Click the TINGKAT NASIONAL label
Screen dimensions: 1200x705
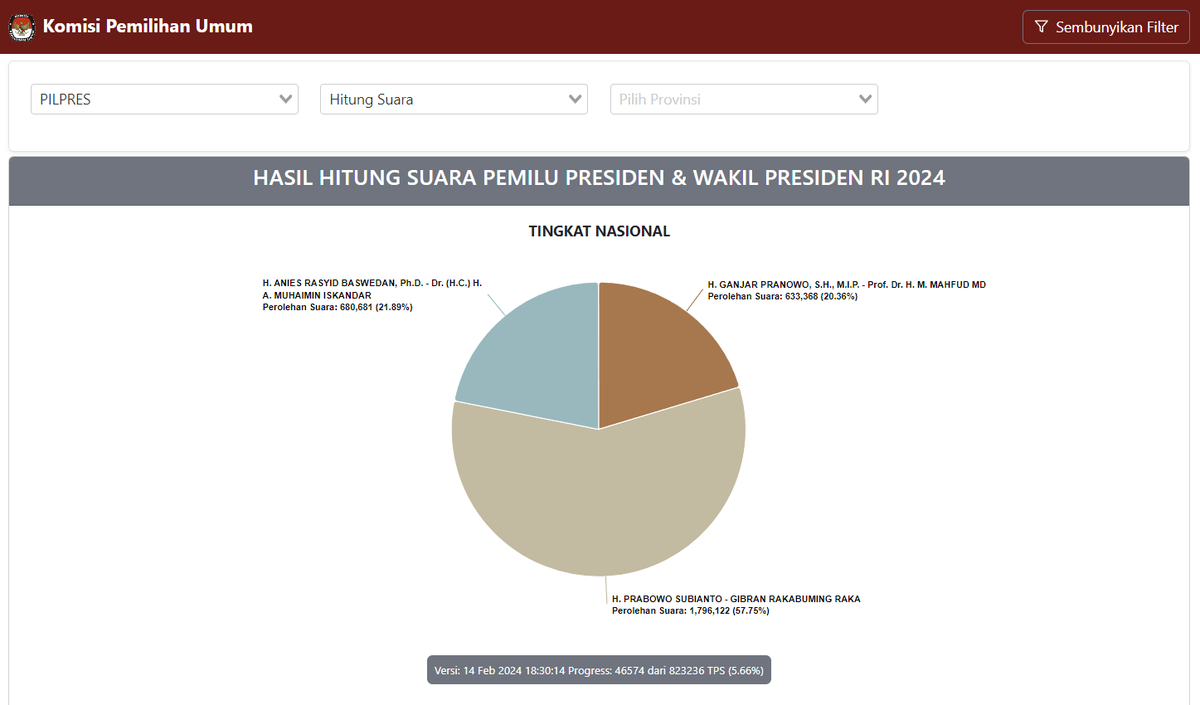[599, 231]
